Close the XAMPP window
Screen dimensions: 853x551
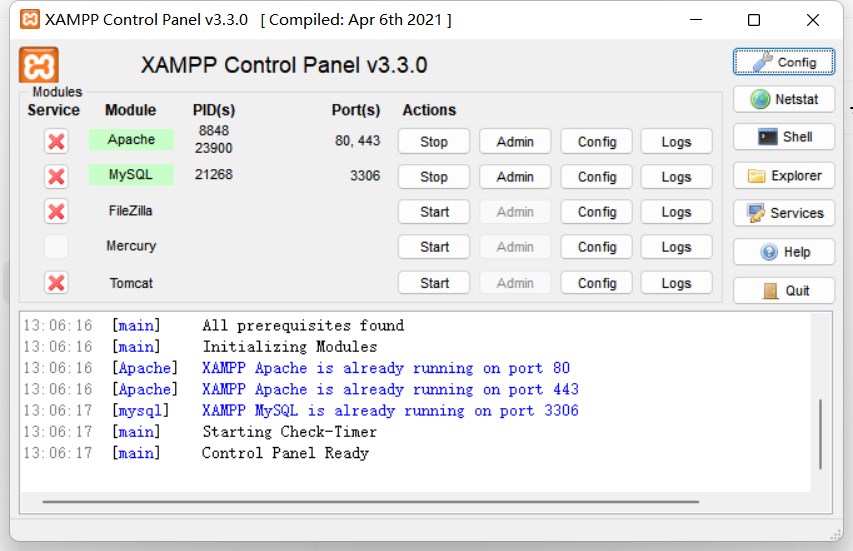pyautogui.click(x=813, y=20)
